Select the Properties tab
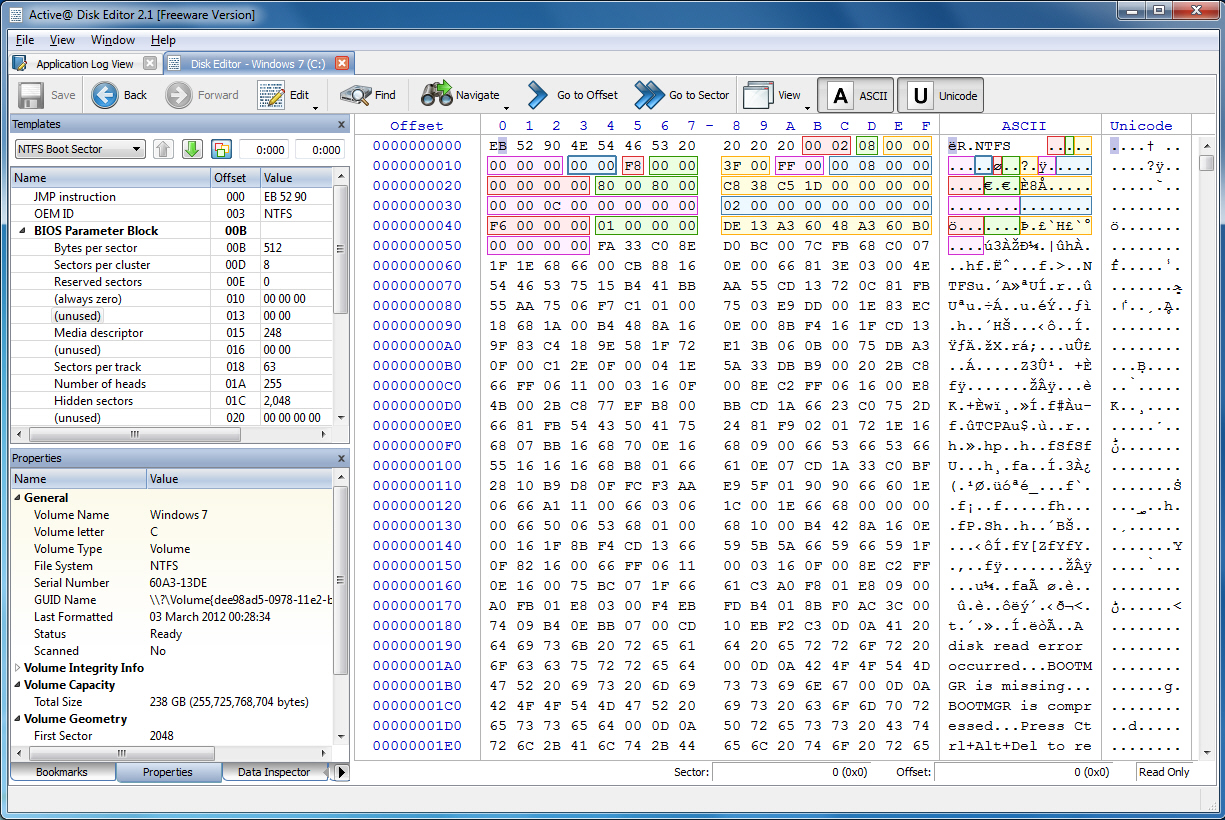Image resolution: width=1225 pixels, height=820 pixels. [168, 772]
